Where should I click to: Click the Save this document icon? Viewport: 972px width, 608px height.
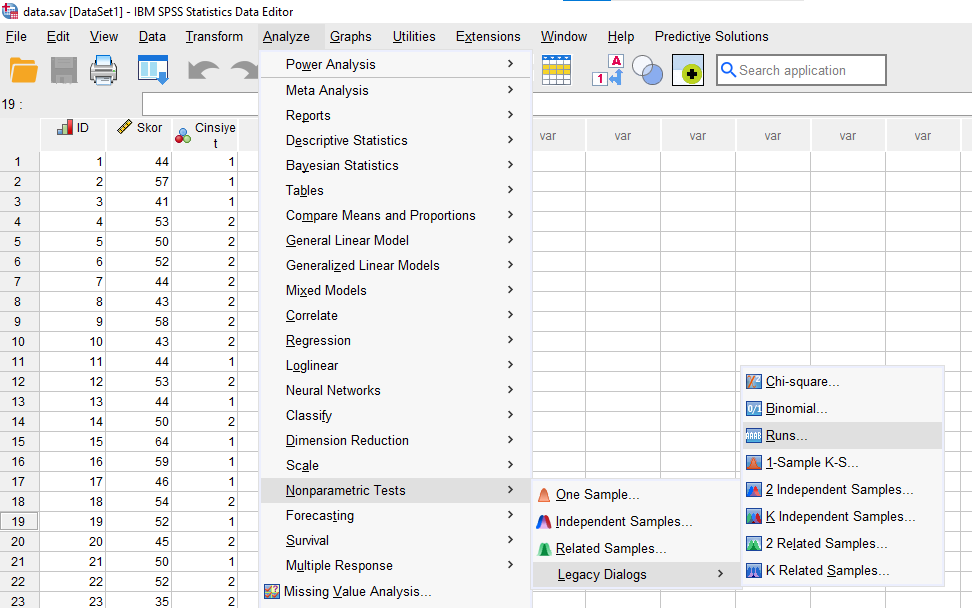point(64,70)
